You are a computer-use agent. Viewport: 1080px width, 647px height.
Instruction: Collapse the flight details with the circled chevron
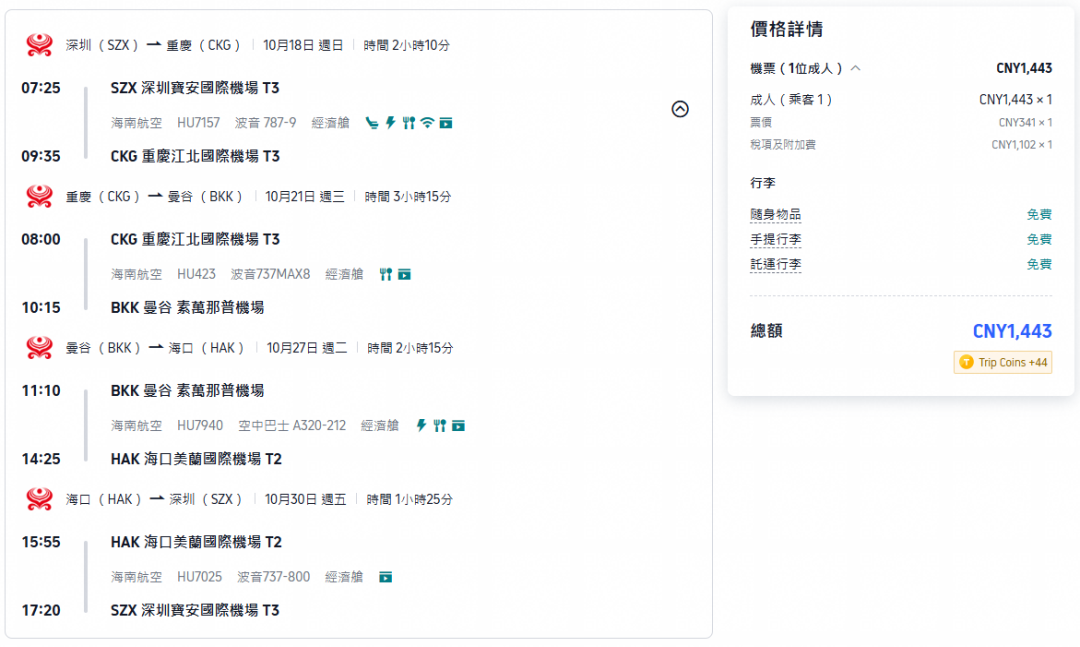point(680,109)
